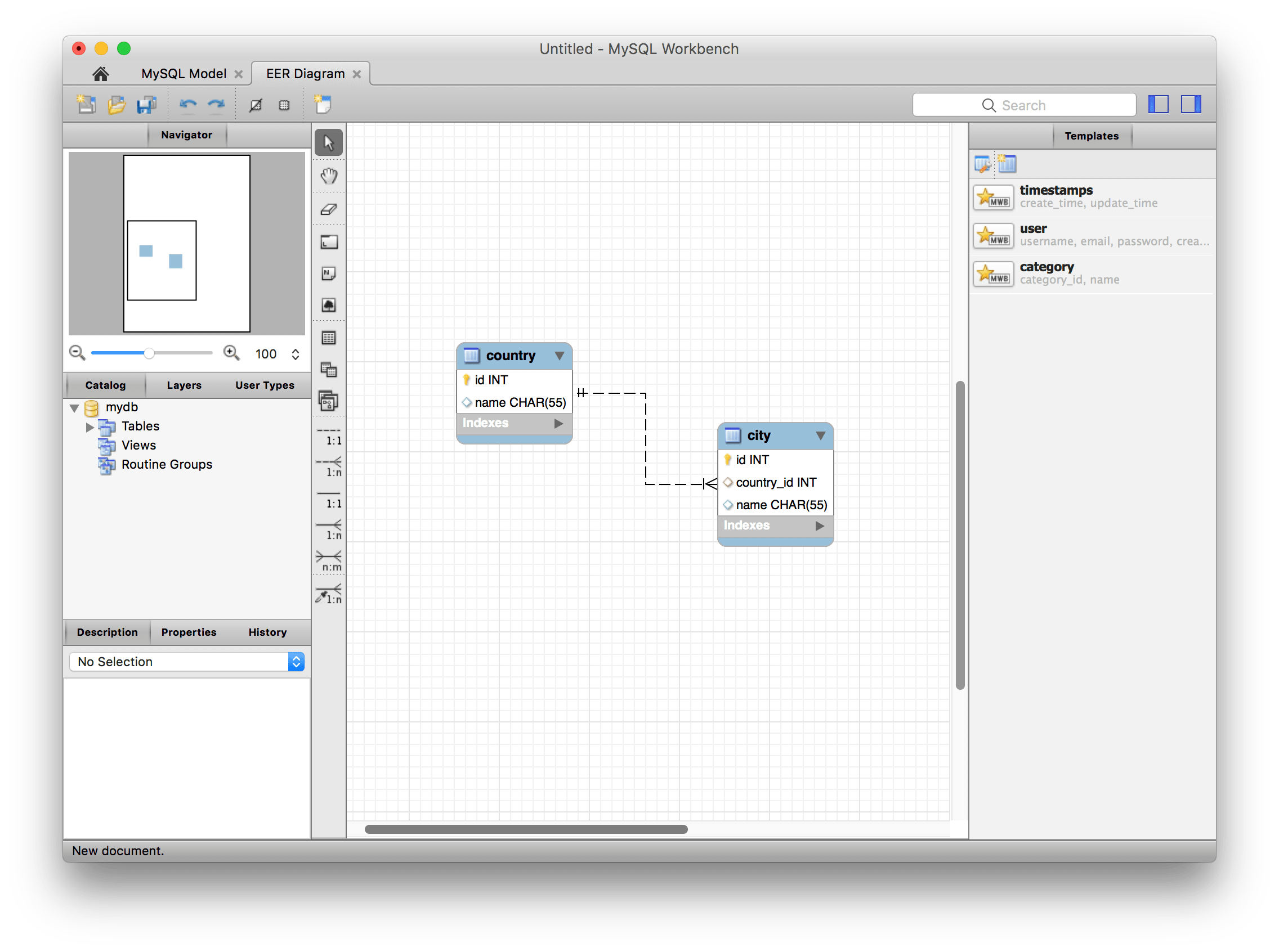
Task: Collapse the mydb schema tree node
Action: coord(74,408)
